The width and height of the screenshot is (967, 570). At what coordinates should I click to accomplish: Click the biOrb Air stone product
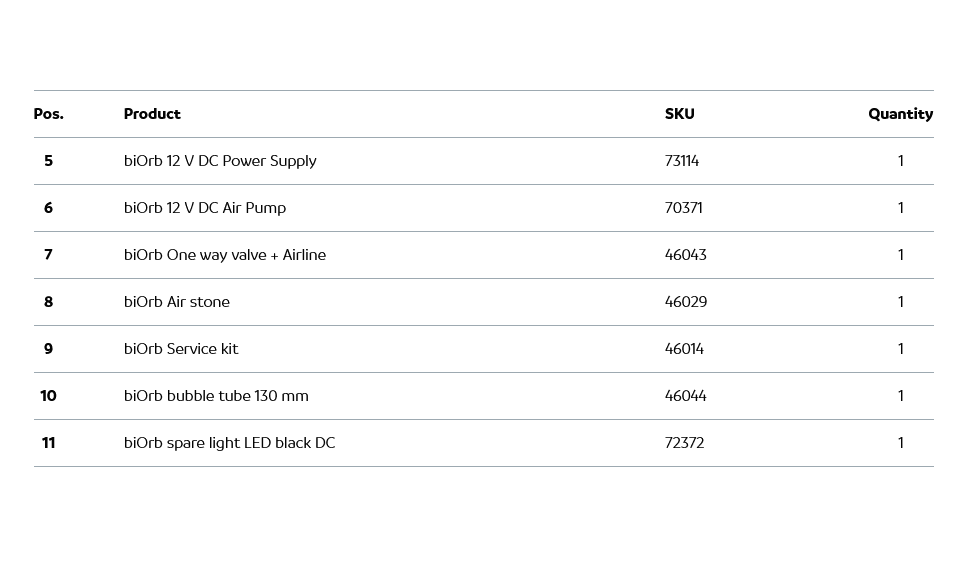177,302
